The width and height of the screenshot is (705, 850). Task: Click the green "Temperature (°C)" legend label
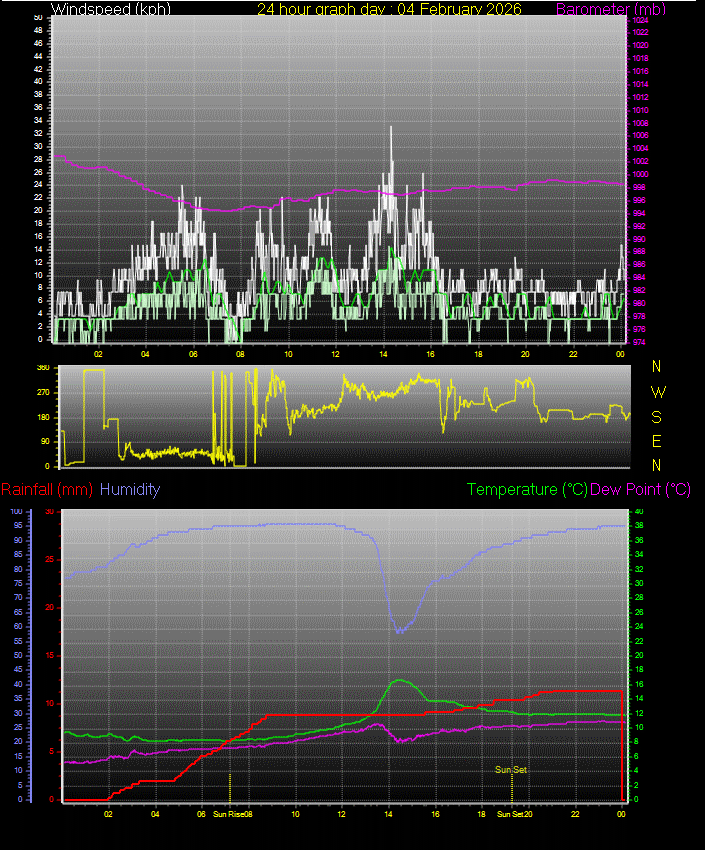pos(527,490)
